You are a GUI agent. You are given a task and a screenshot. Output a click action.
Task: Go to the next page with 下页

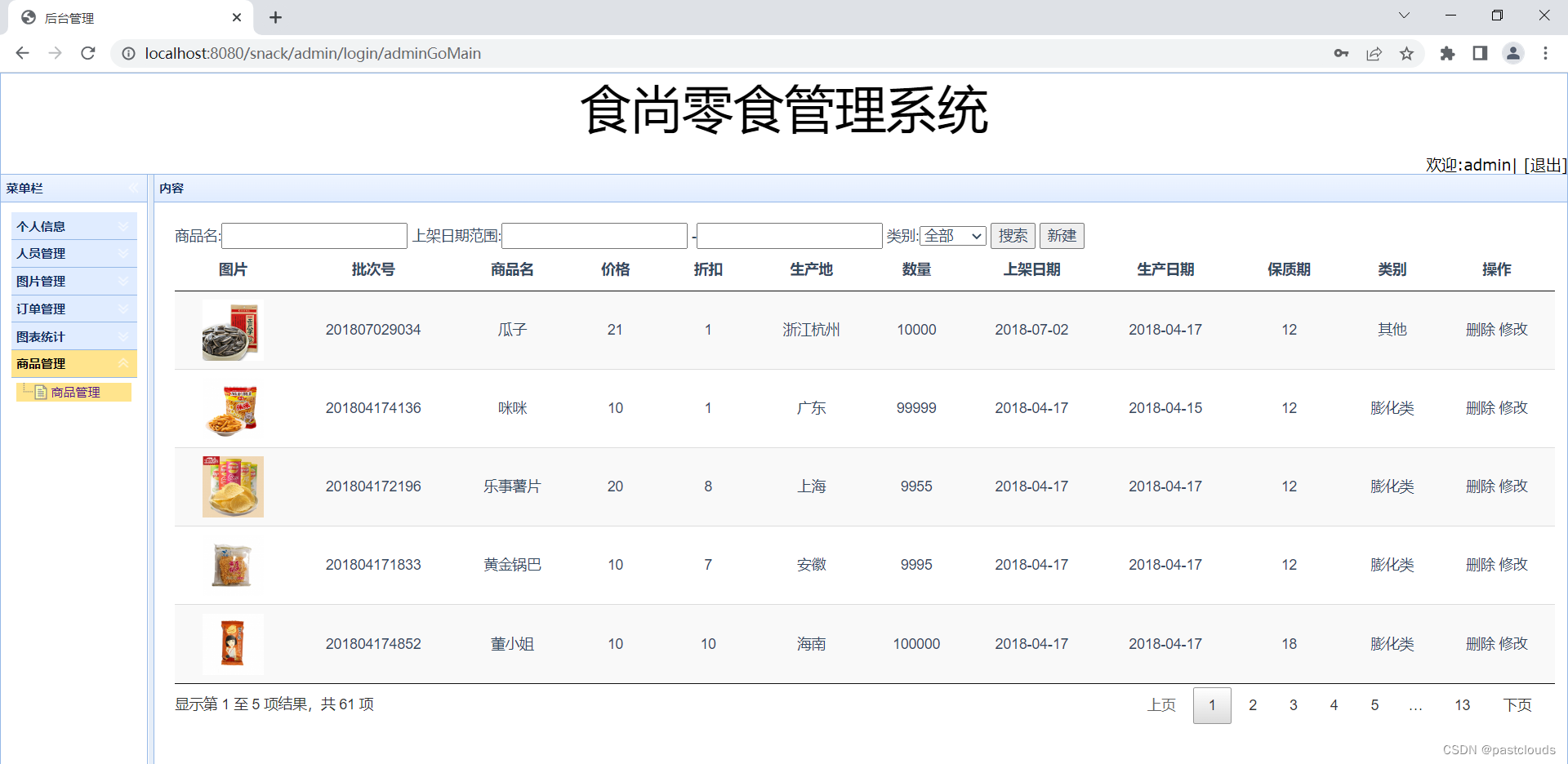(1517, 705)
